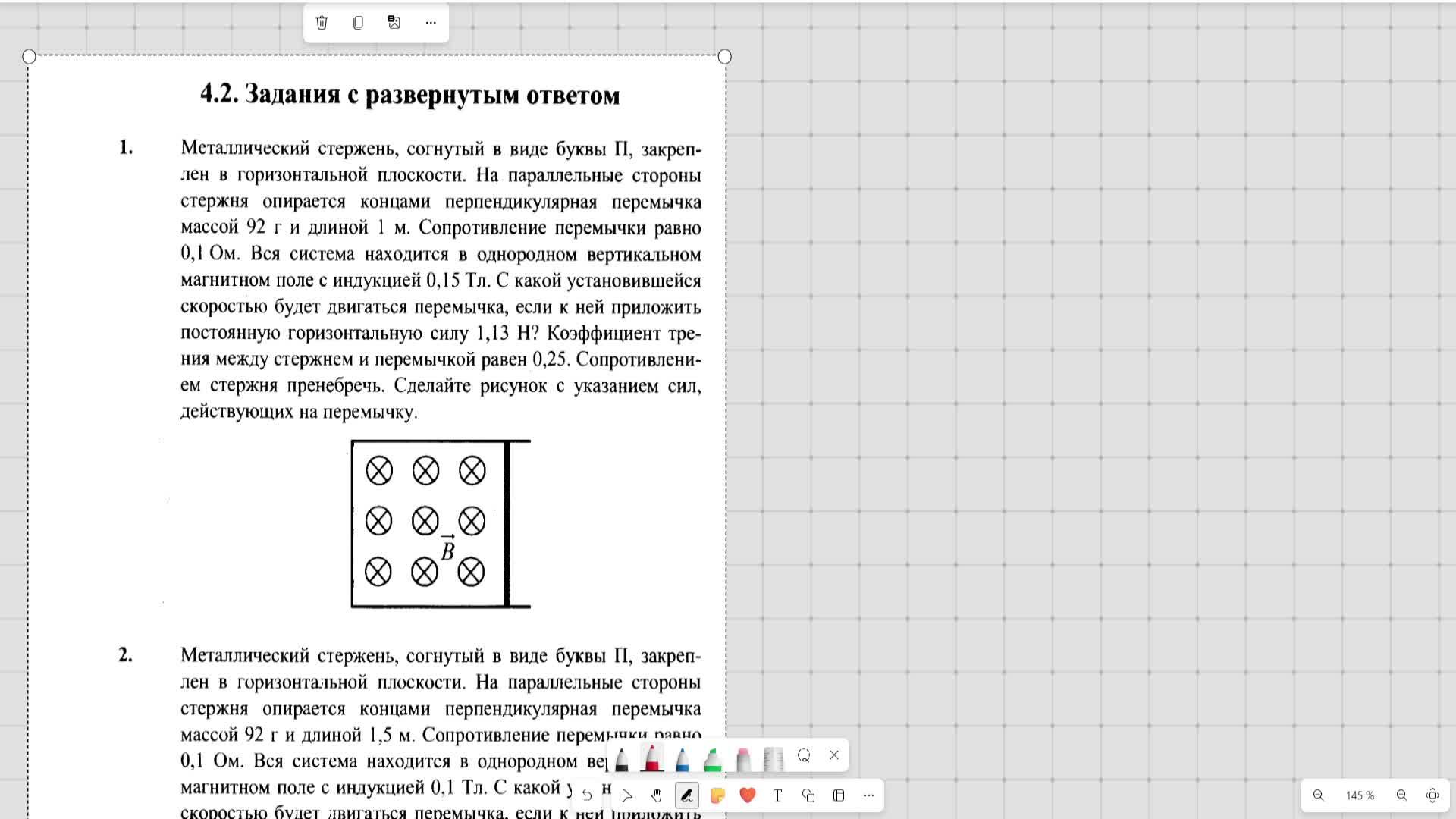Click the 145 % zoom level
The height and width of the screenshot is (819, 1456).
coord(1360,795)
